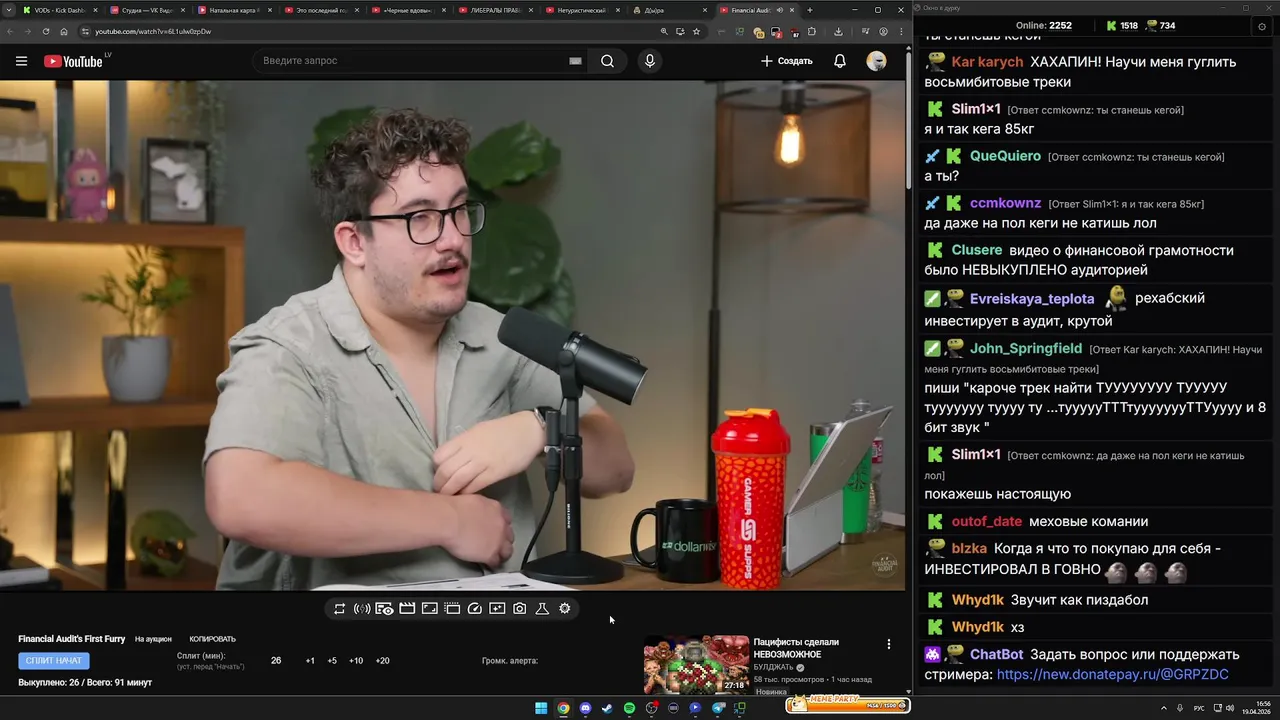This screenshot has width=1280, height=720.
Task: Open the Пацифисты сделали НЕВОЗМОЖНОЕ video thumbnail
Action: pos(696,664)
